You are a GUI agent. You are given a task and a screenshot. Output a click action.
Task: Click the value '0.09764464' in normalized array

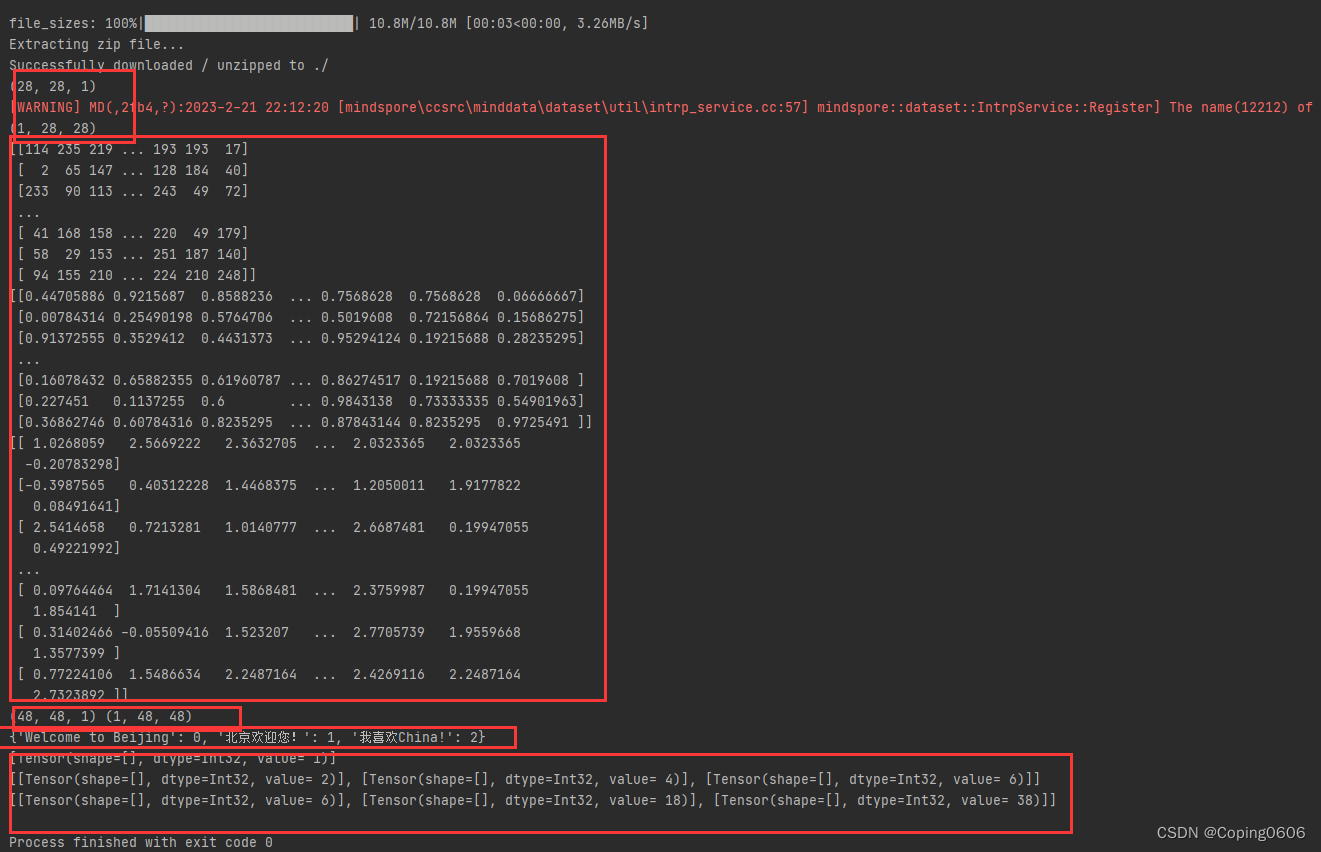[x=73, y=590]
